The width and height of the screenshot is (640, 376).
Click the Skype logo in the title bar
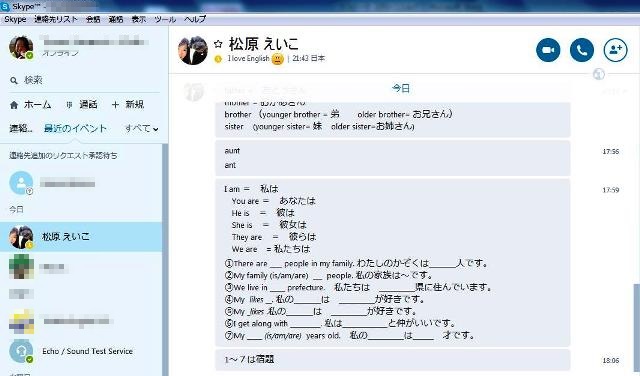click(x=5, y=6)
